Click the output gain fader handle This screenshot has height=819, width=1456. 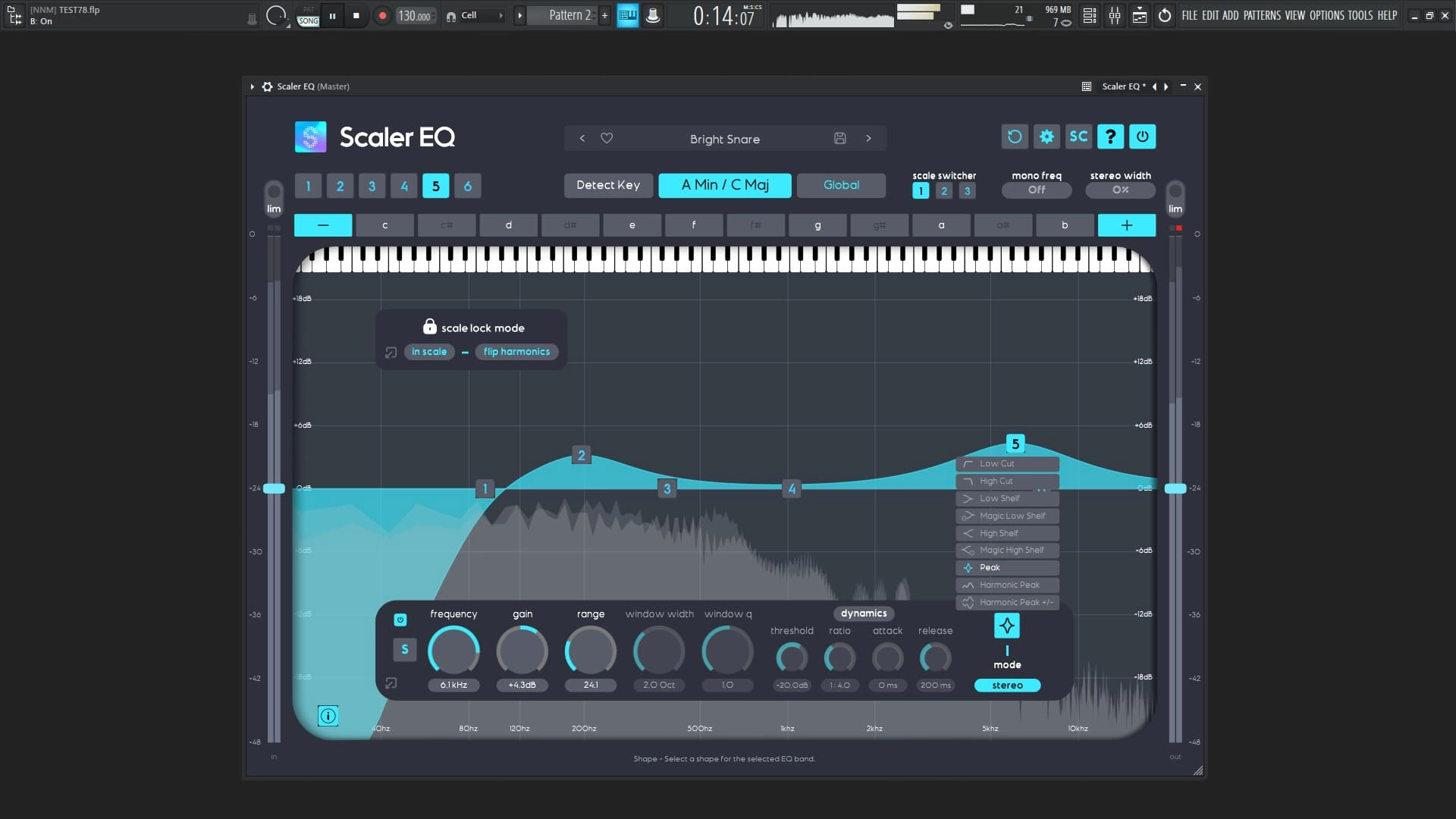[1175, 488]
